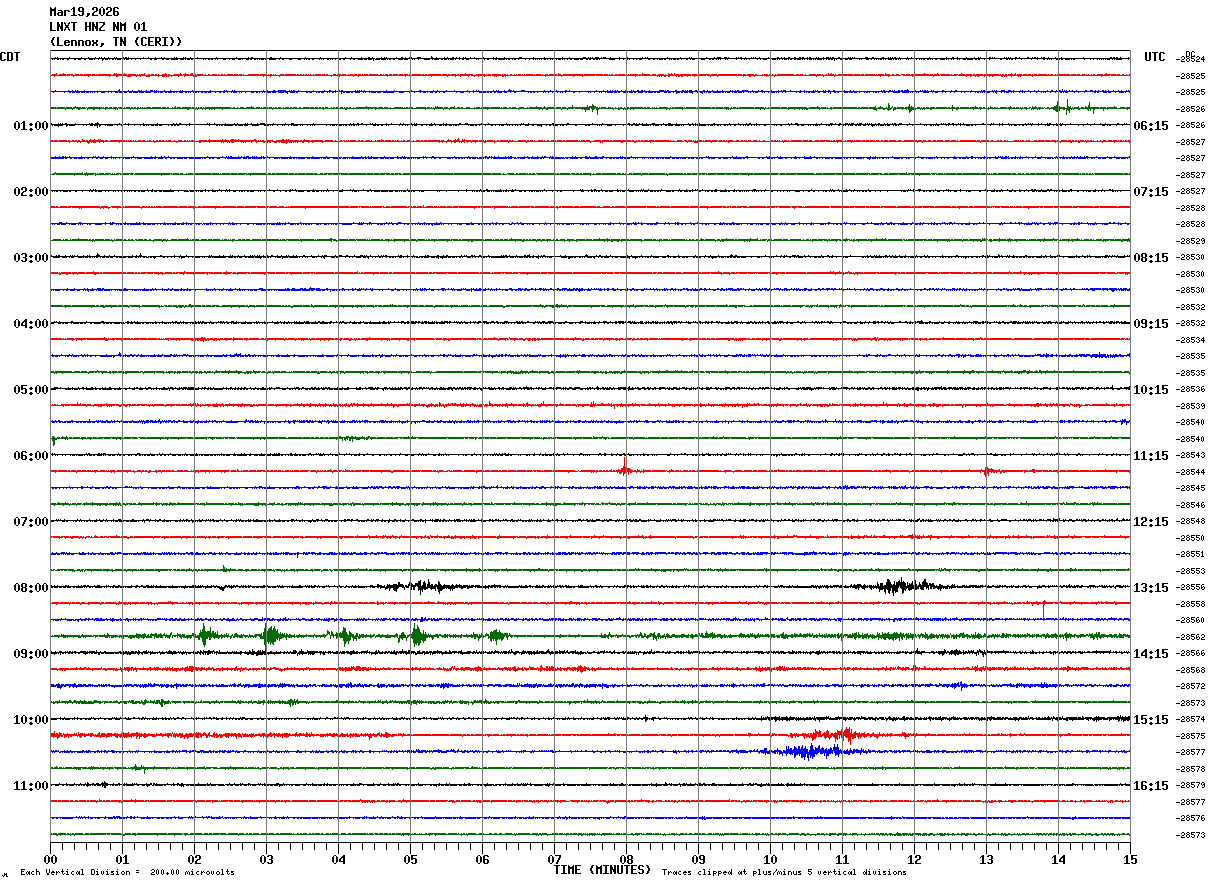Click the 13 minute tick label
The height and width of the screenshot is (886, 1210).
(986, 860)
